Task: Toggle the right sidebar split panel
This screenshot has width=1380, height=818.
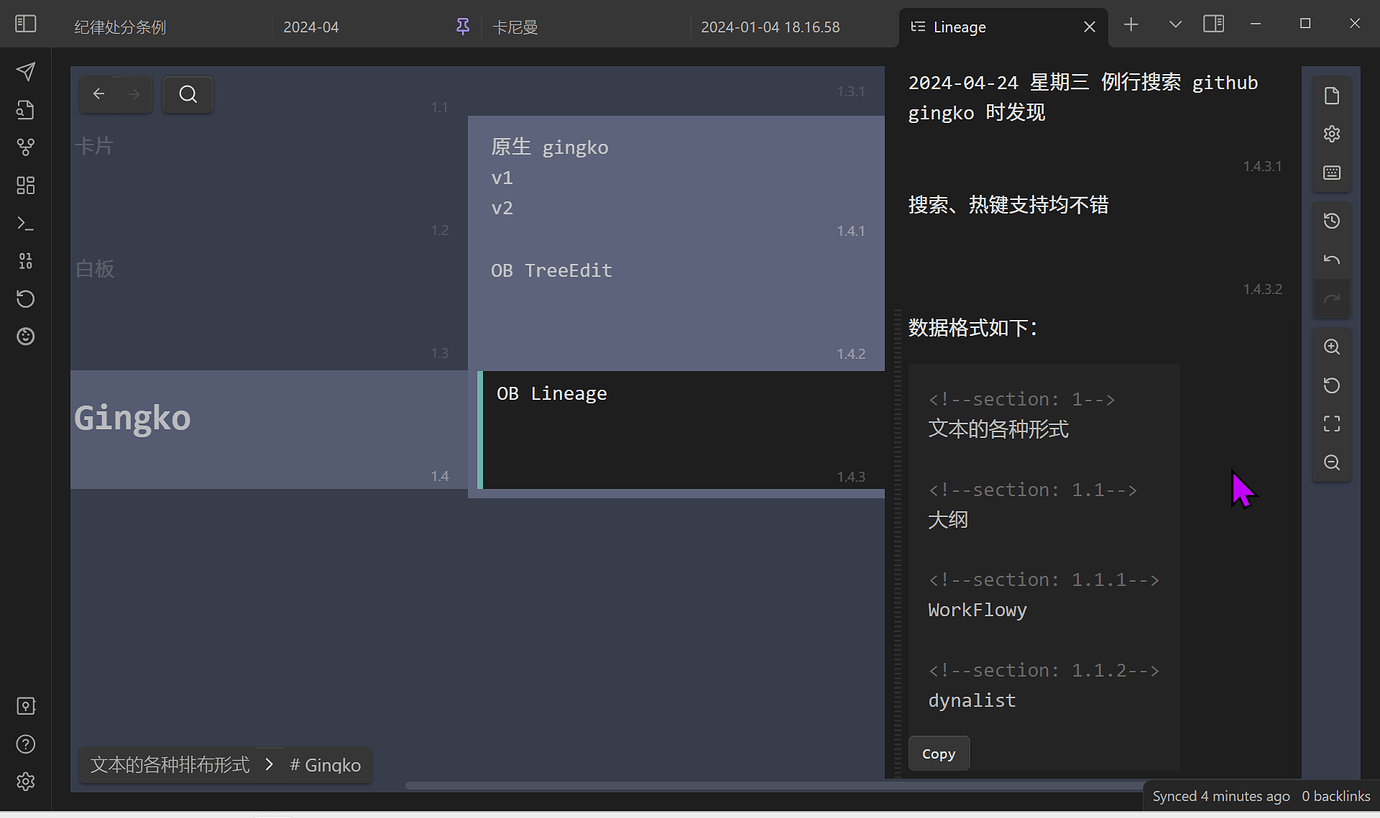Action: [x=1213, y=23]
